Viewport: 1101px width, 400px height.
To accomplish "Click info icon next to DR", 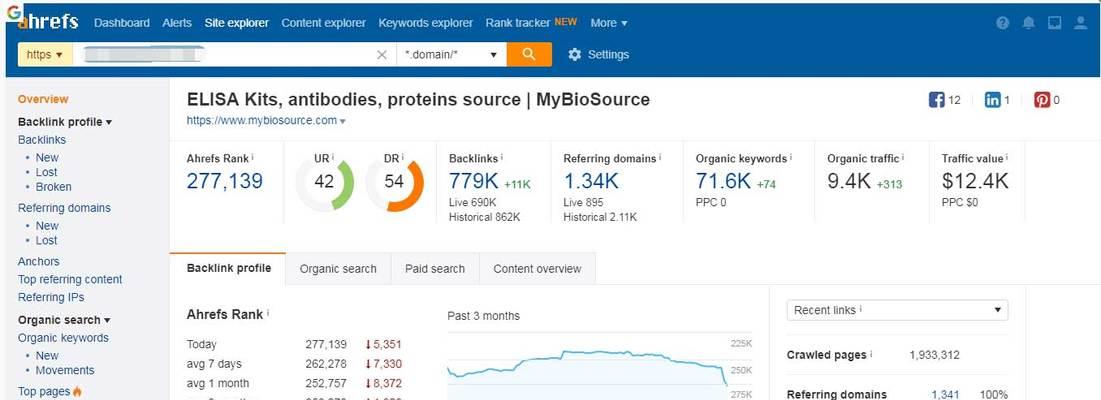I will [403, 159].
